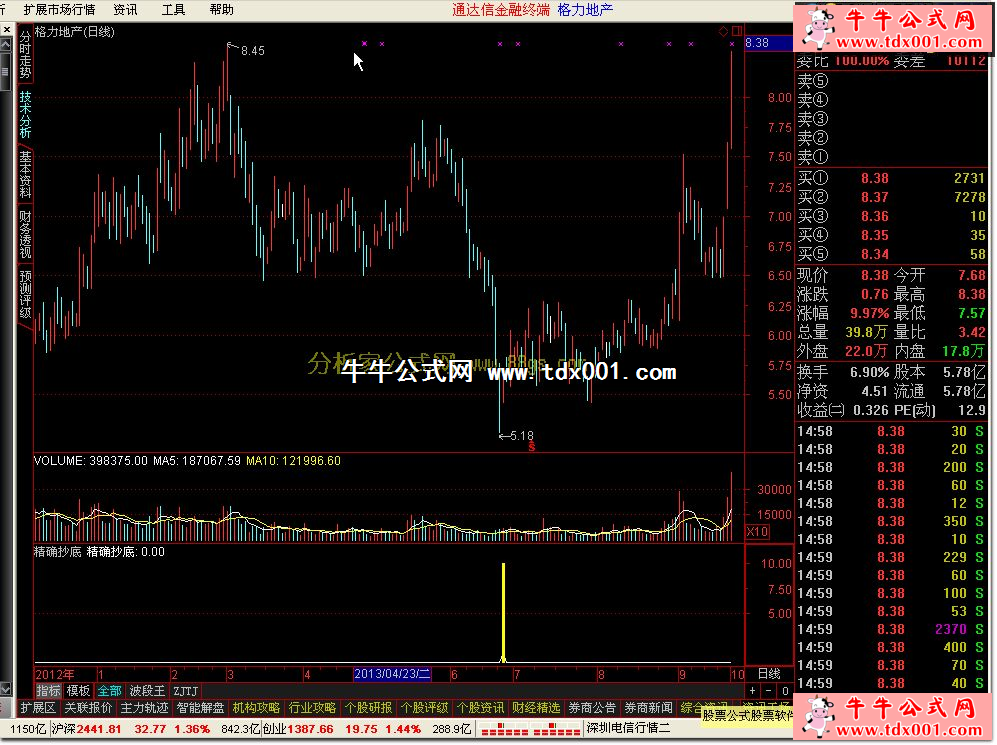Click the 5.18 low price label
Image resolution: width=997 pixels, height=745 pixels.
click(x=521, y=436)
